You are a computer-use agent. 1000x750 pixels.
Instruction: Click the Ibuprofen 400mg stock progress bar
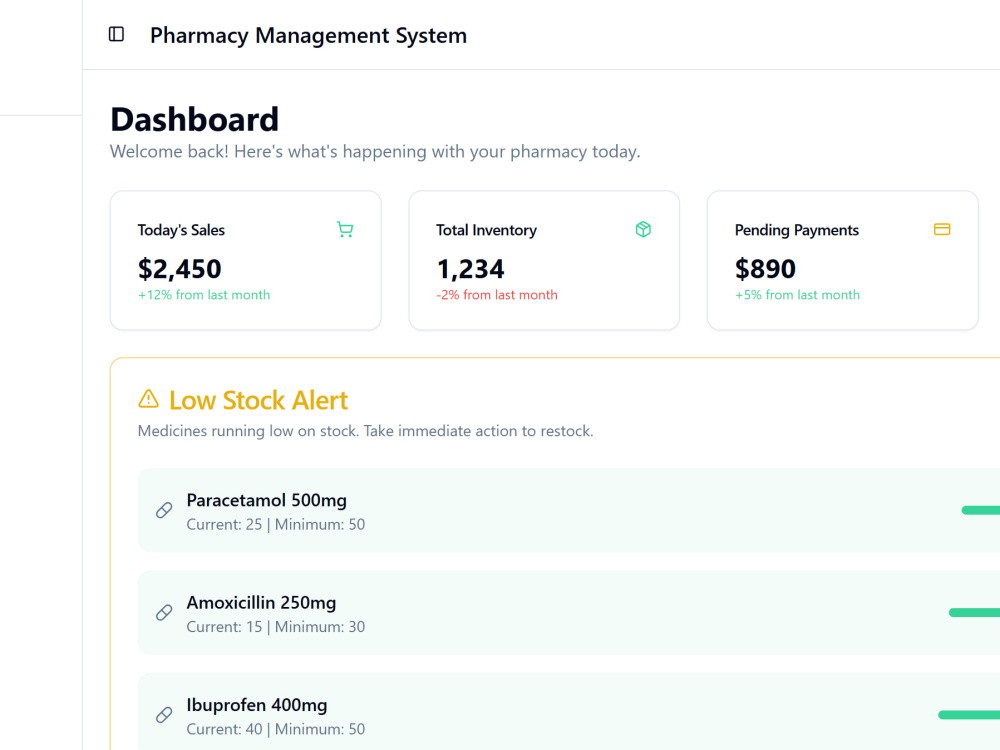click(969, 715)
